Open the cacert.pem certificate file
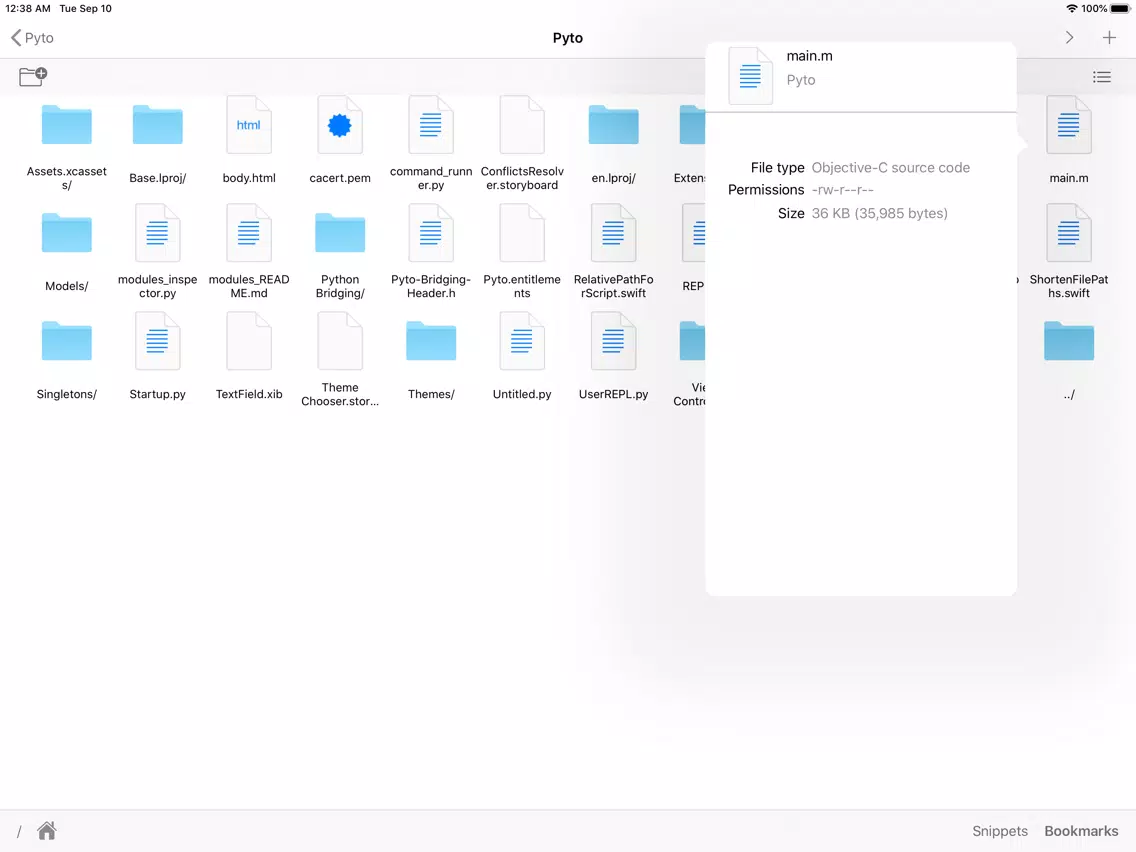Screen dimensions: 1136x852 340,125
